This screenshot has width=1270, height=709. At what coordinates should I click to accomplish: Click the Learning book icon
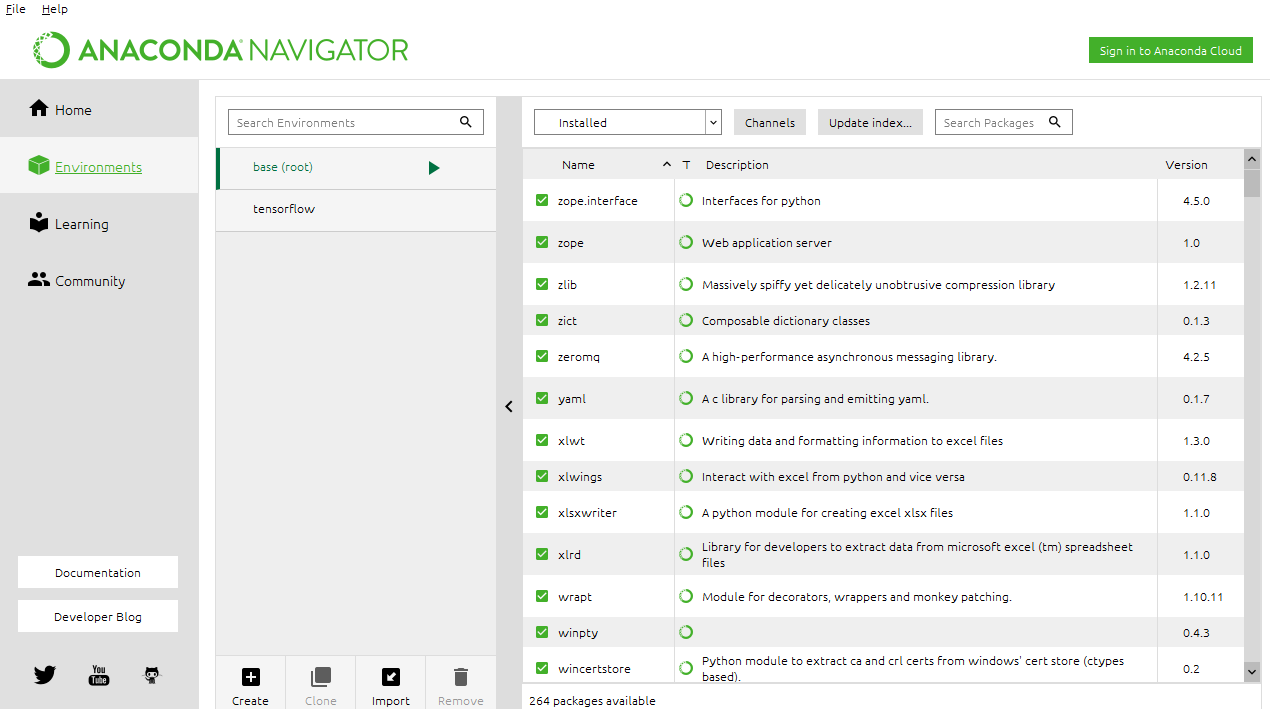[39, 223]
